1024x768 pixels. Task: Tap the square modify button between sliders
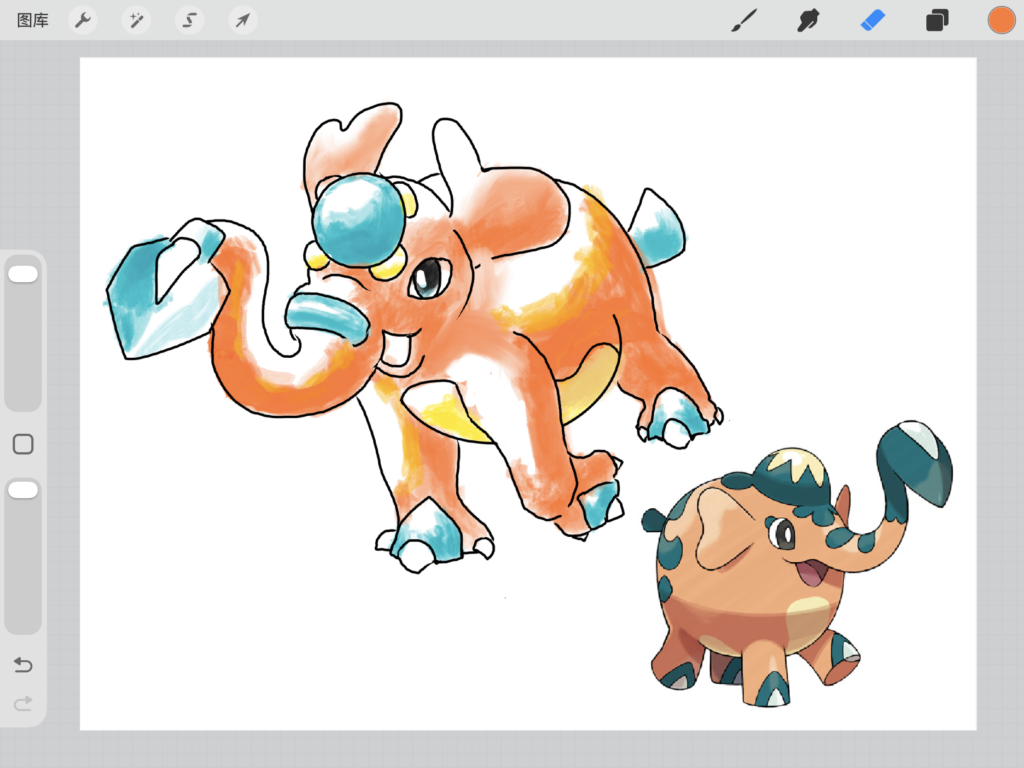pyautogui.click(x=22, y=444)
